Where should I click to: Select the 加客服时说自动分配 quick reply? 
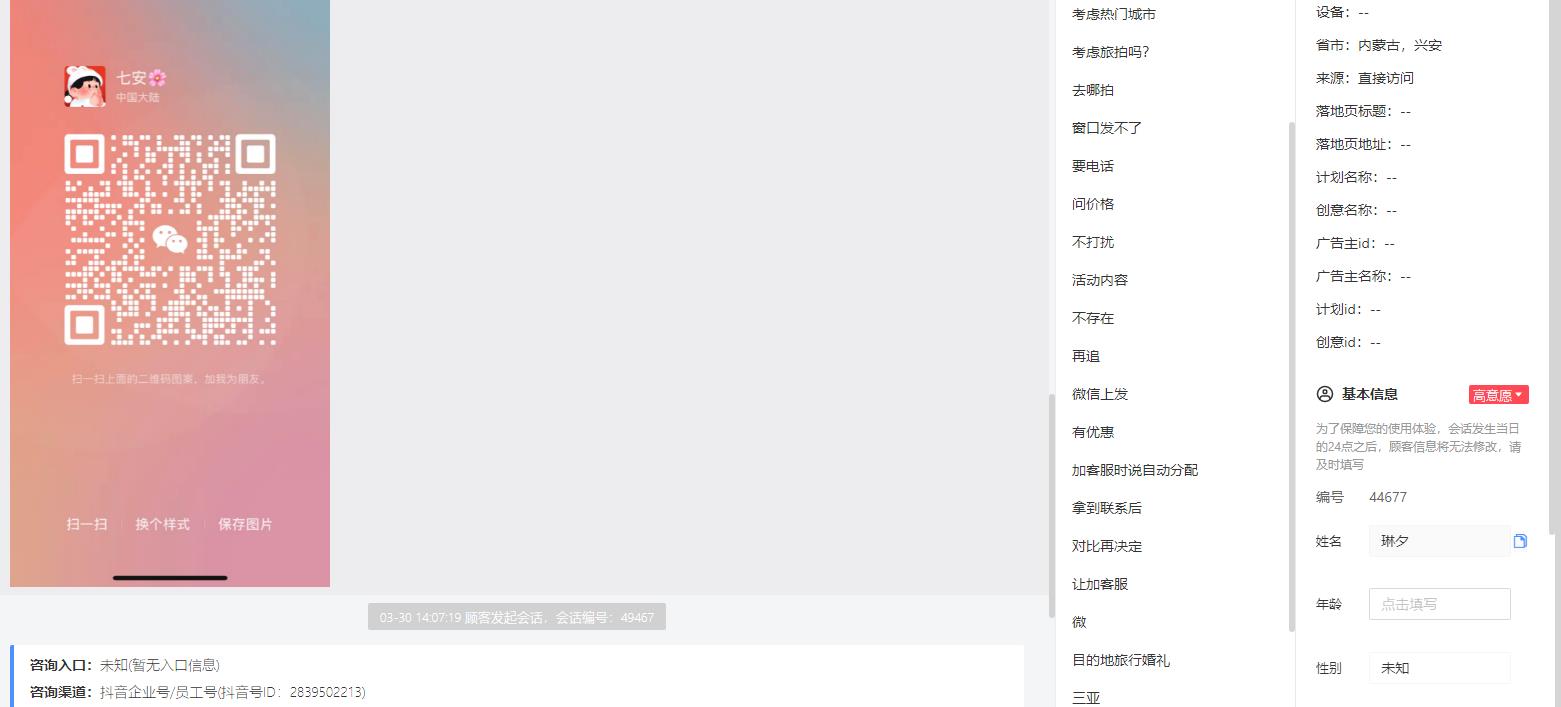(x=1135, y=470)
